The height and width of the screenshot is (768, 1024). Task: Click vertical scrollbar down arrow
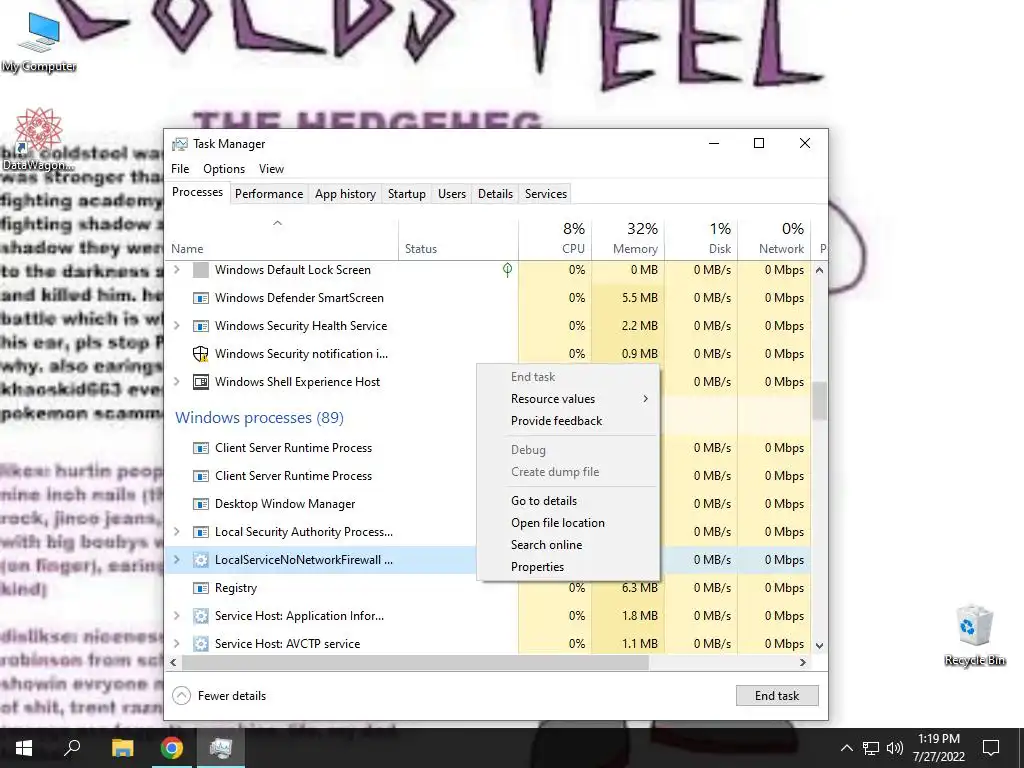point(820,645)
